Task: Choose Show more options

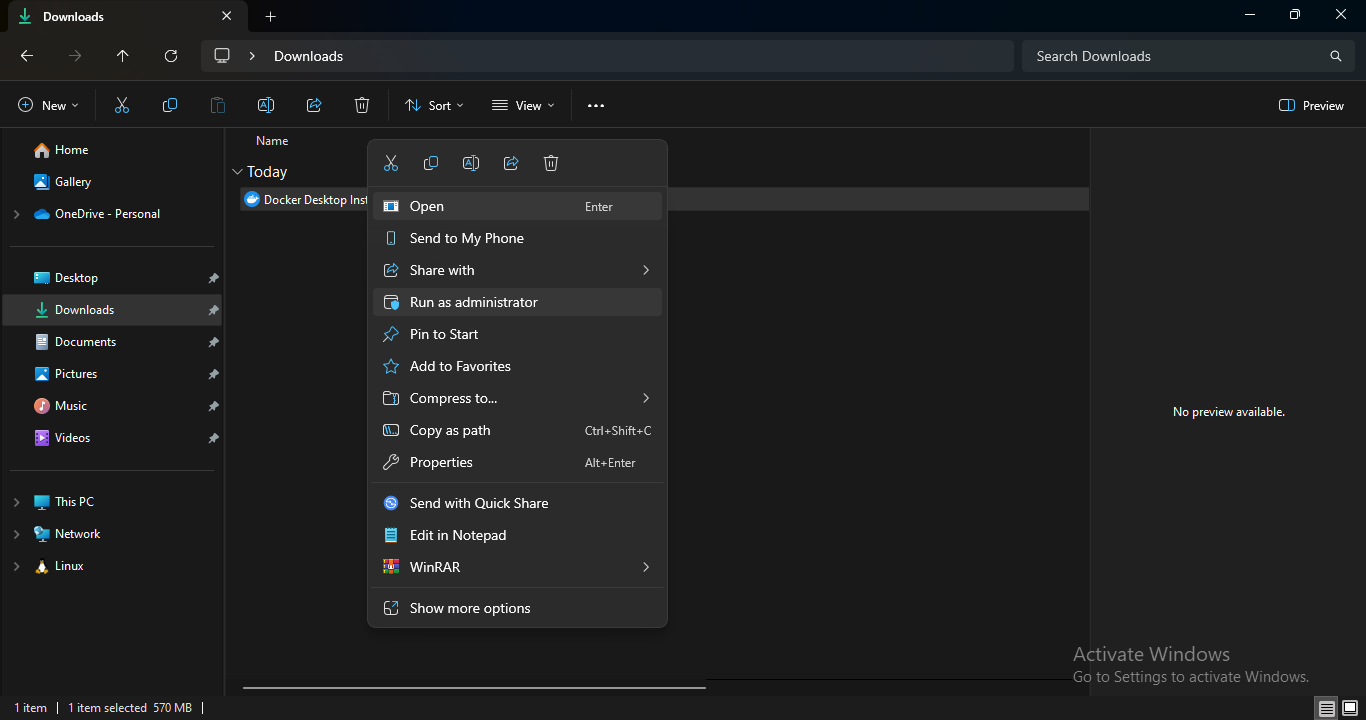Action: (470, 608)
